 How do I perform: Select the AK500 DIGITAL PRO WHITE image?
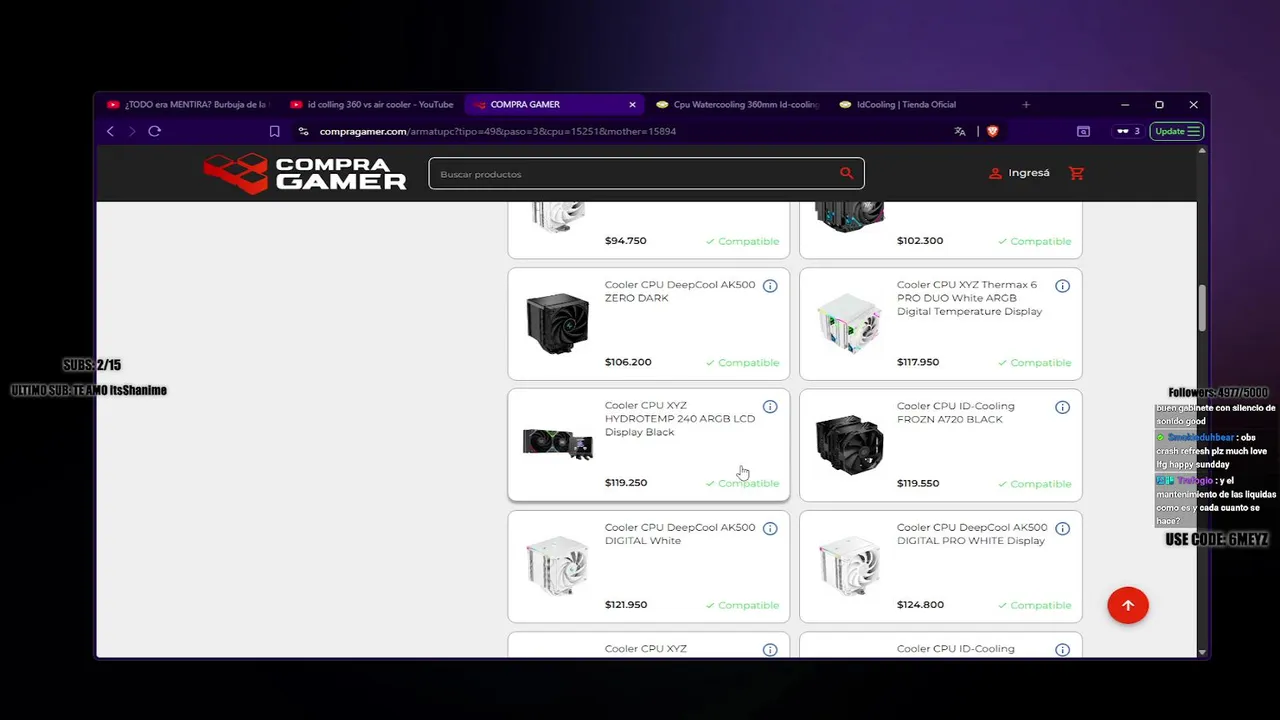(849, 565)
